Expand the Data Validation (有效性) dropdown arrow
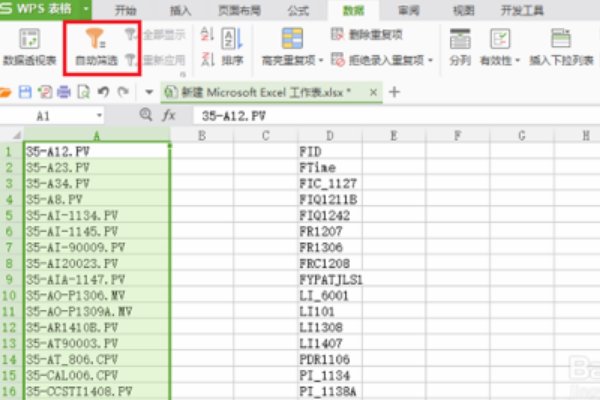 coord(518,60)
